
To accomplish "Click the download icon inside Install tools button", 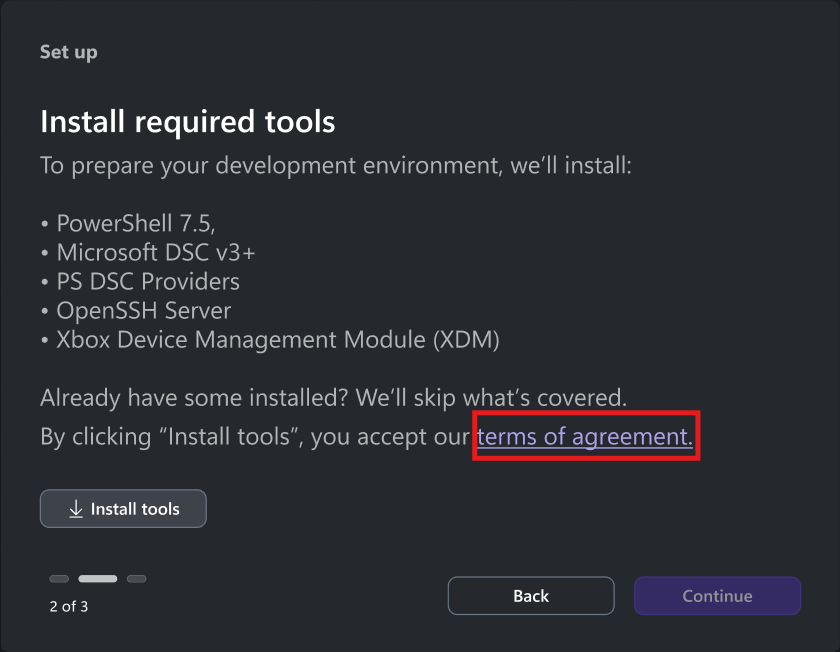I will click(76, 509).
